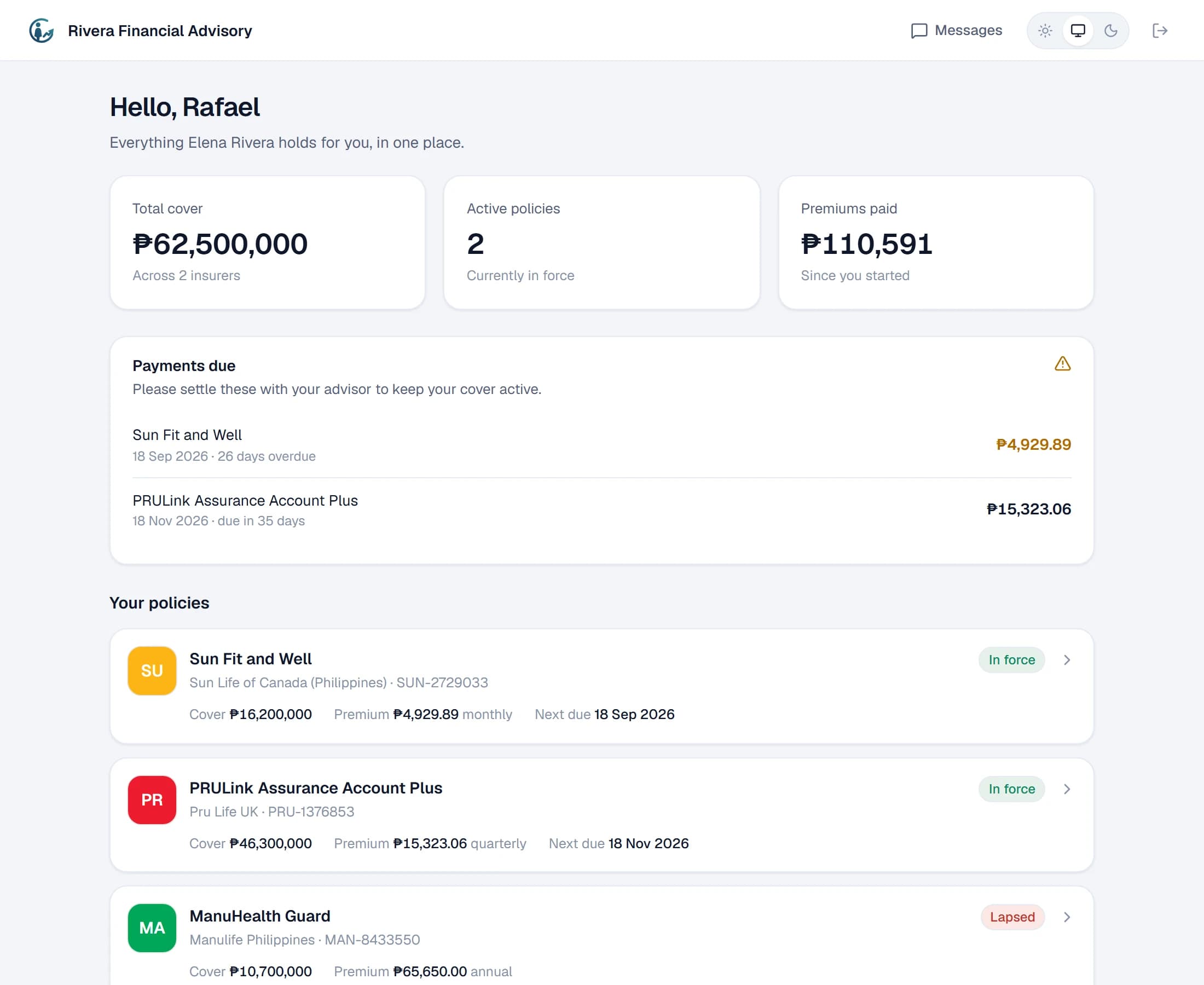Image resolution: width=1204 pixels, height=985 pixels.
Task: Open ManuHealth Guard policy title
Action: [x=260, y=916]
